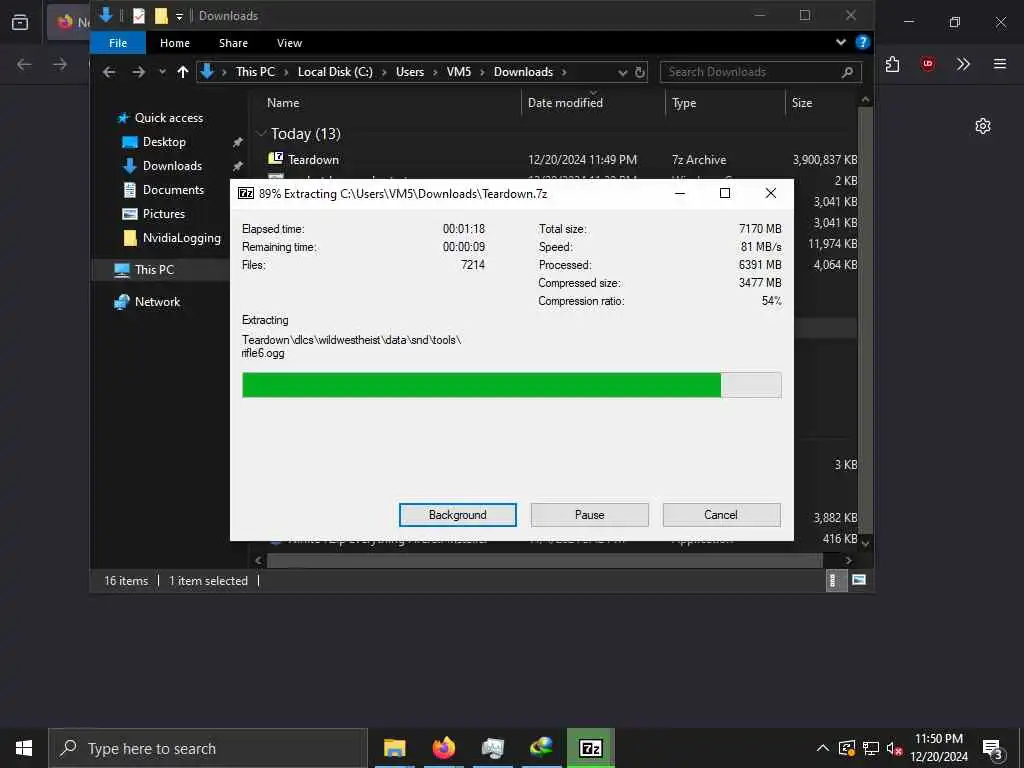Screen dimensions: 1024x768
Task: Click Explorer vertical scrollbar
Action: coord(865,320)
